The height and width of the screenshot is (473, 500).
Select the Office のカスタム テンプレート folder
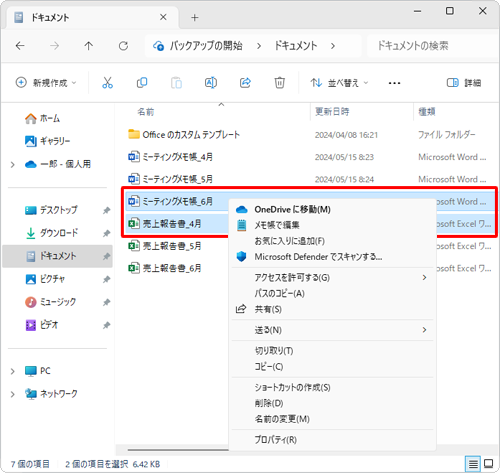184,135
